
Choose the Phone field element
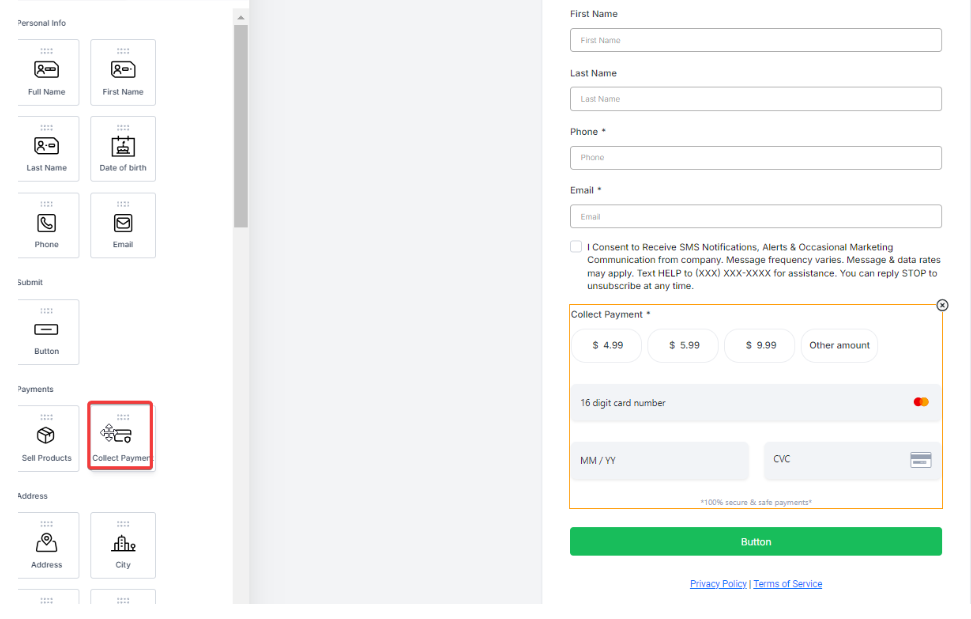tap(47, 225)
